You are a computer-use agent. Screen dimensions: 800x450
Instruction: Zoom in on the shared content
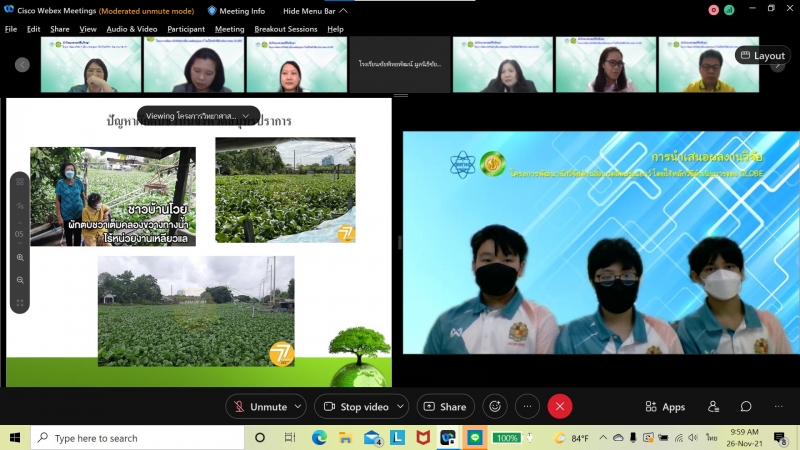point(20,258)
